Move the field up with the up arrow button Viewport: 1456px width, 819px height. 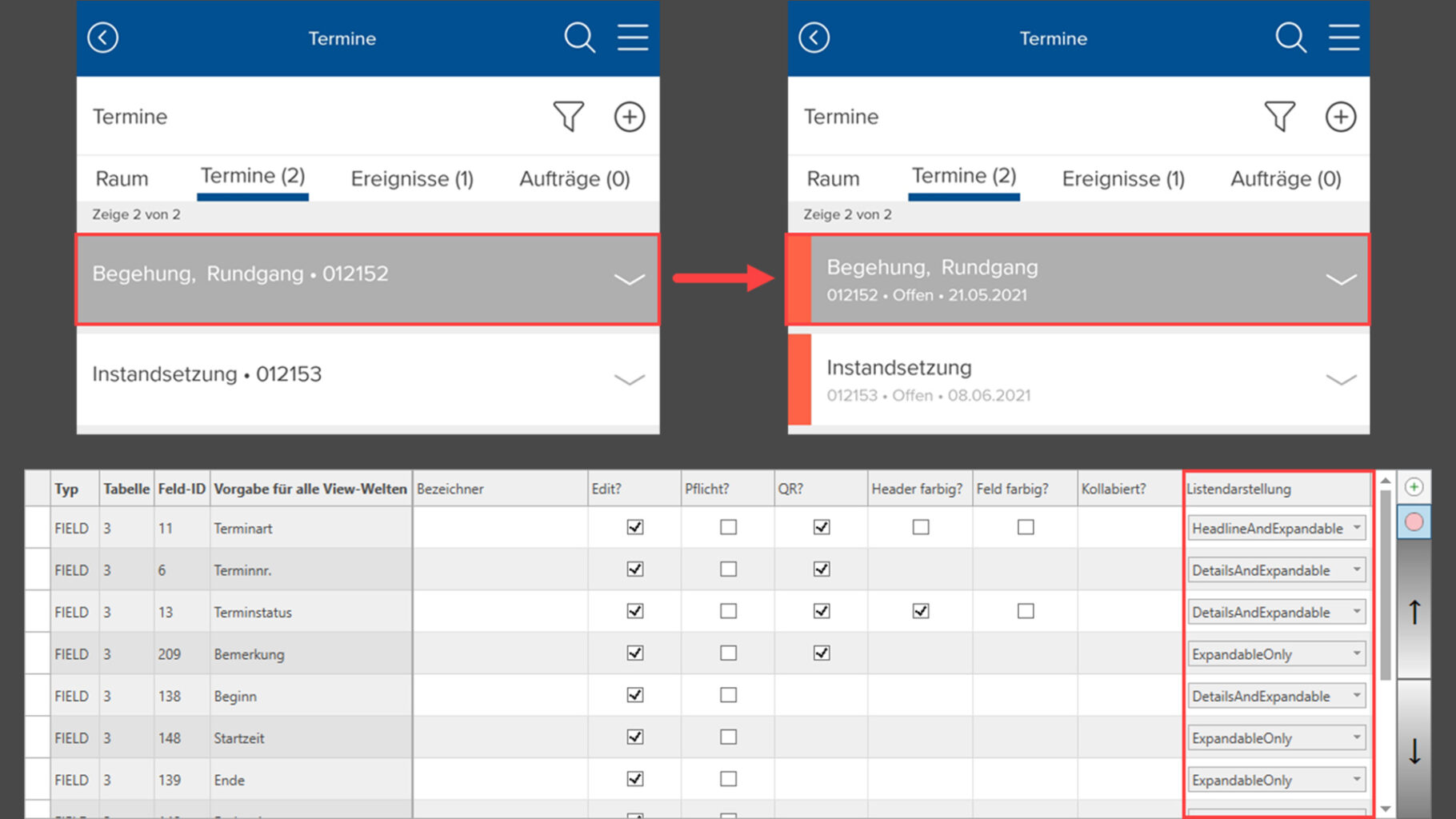click(x=1414, y=613)
